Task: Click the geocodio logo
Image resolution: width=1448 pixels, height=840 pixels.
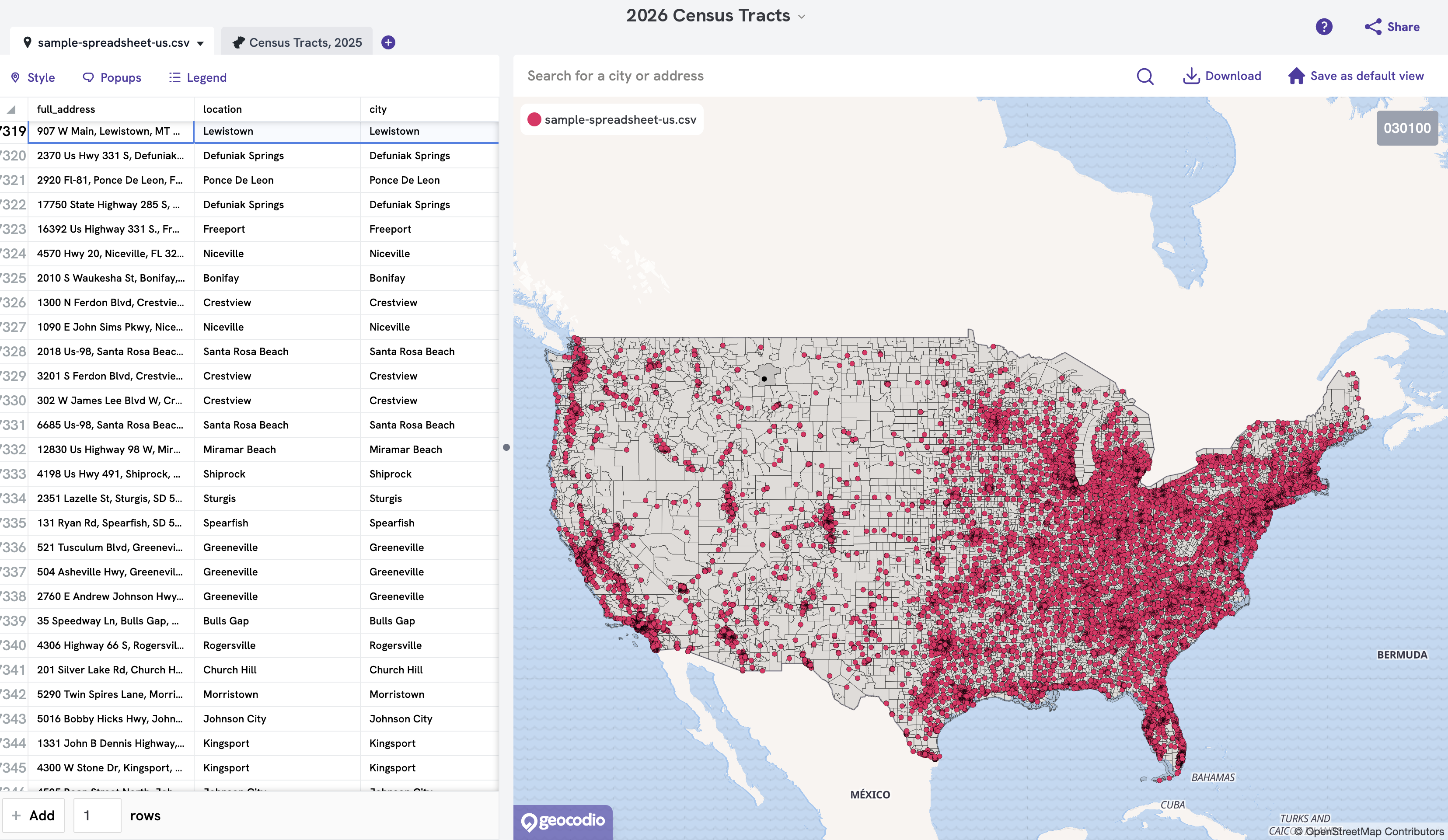Action: (563, 821)
